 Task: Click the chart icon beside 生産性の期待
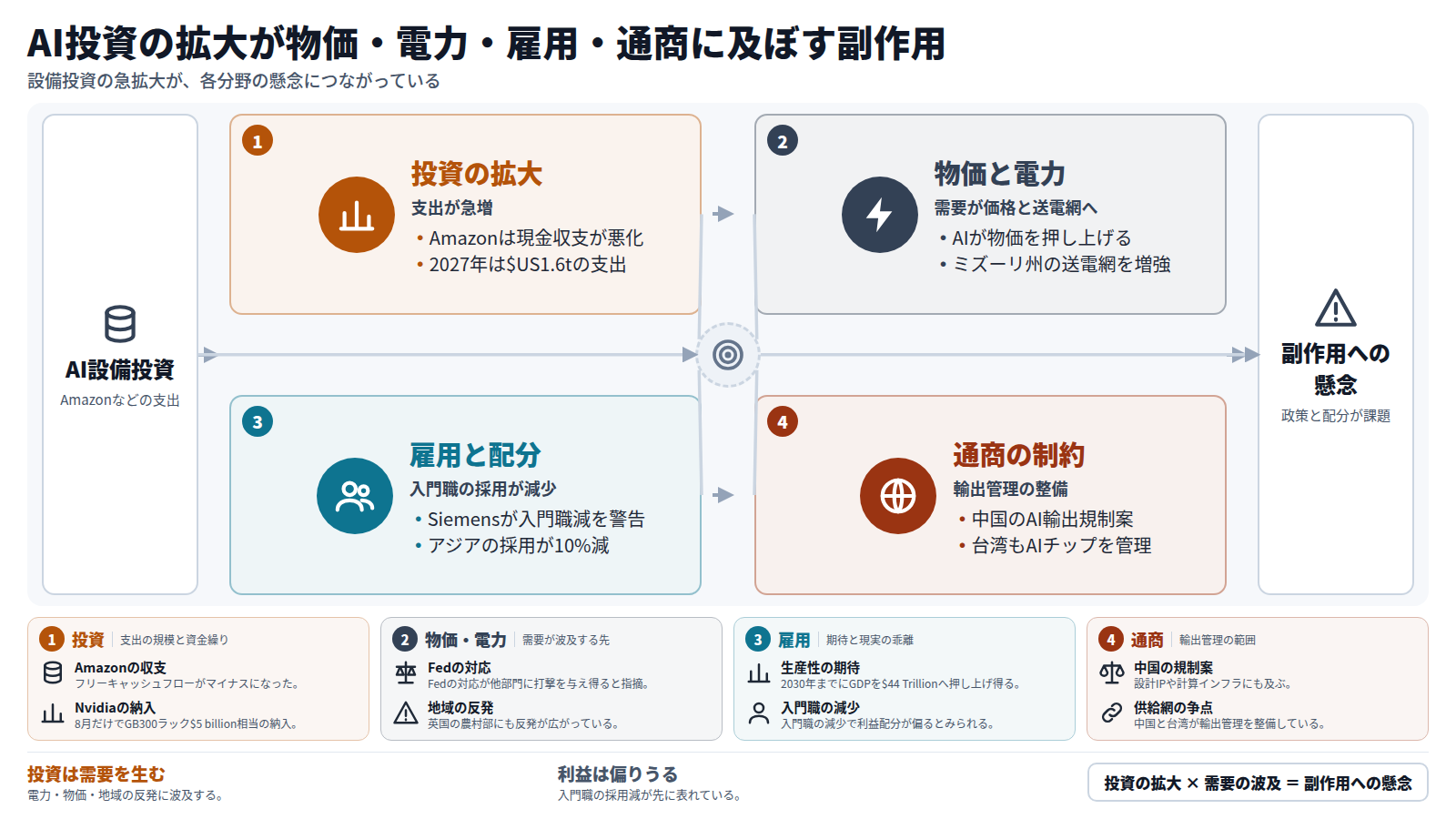point(759,673)
